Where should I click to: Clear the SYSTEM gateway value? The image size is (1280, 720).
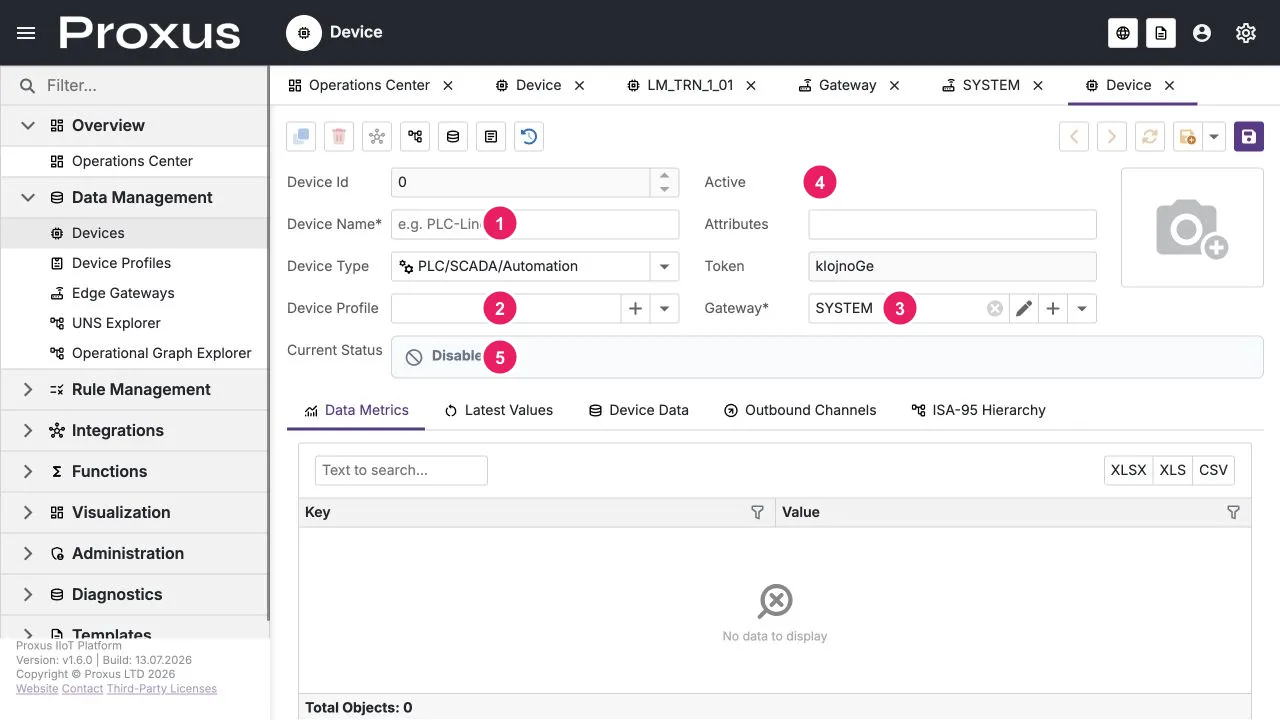click(995, 309)
